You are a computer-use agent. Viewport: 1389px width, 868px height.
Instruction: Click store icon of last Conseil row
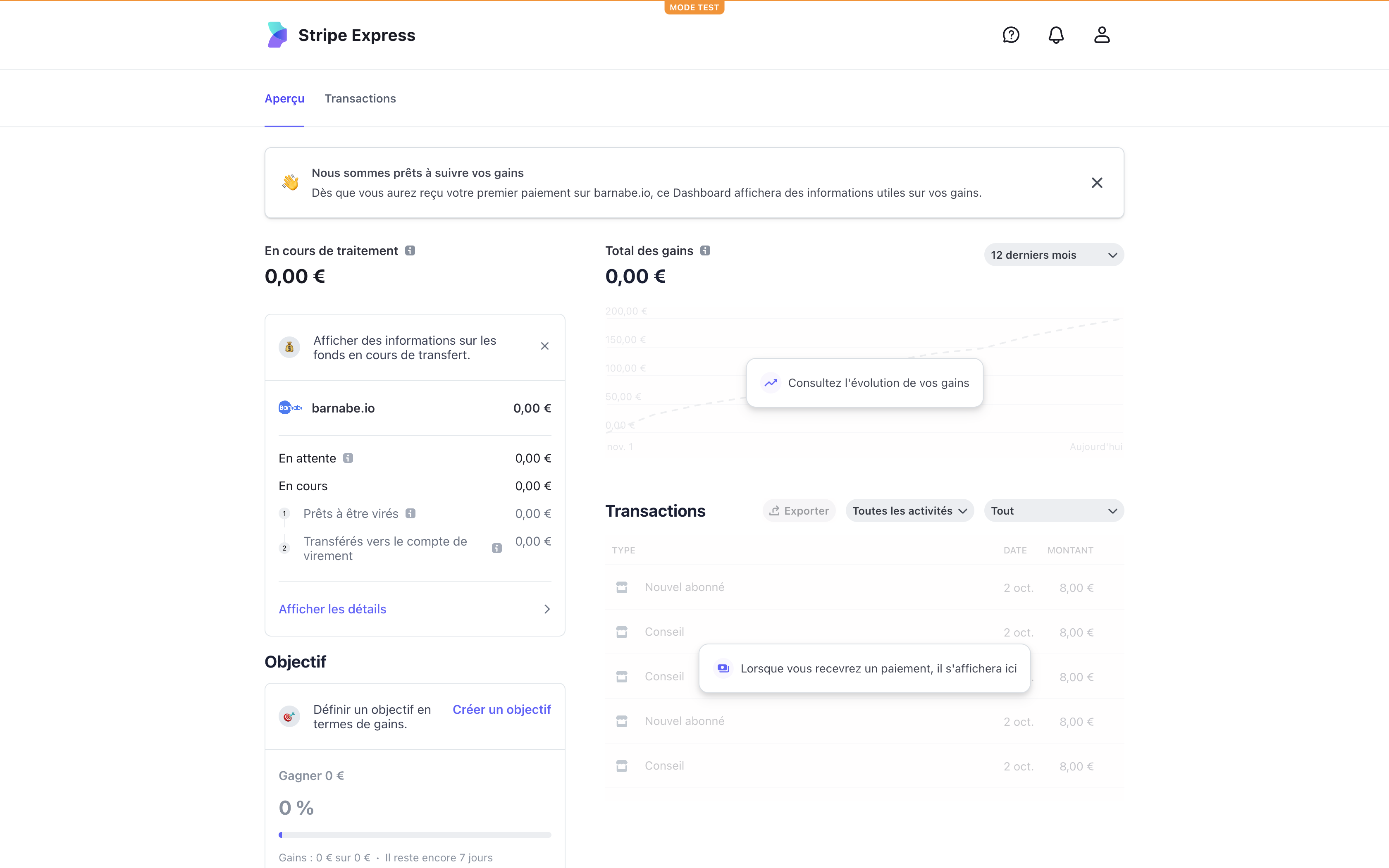(x=622, y=766)
